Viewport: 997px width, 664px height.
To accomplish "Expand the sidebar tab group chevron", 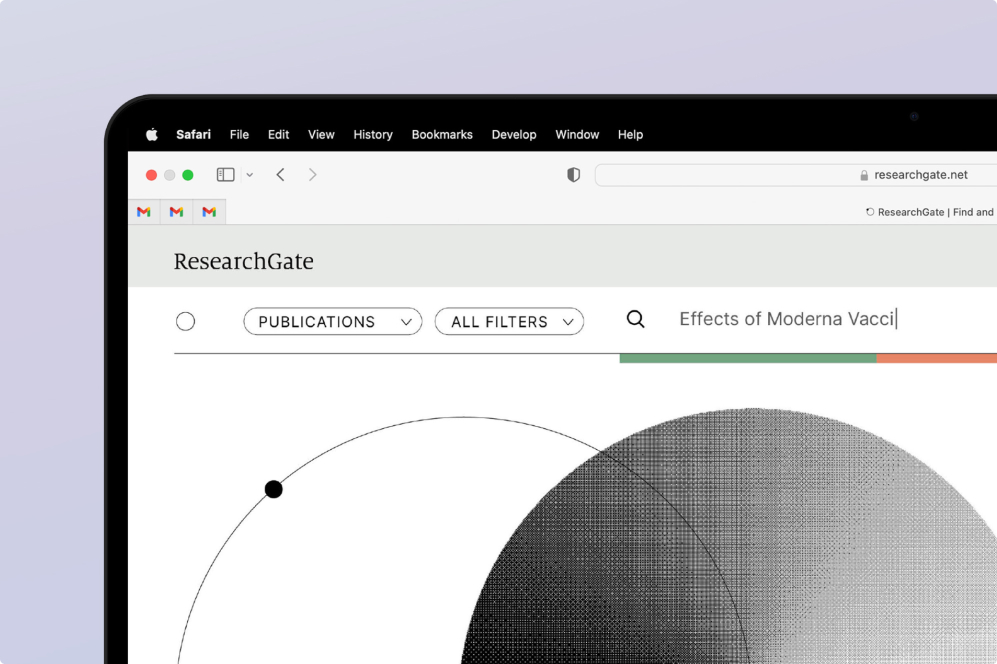I will coord(250,175).
